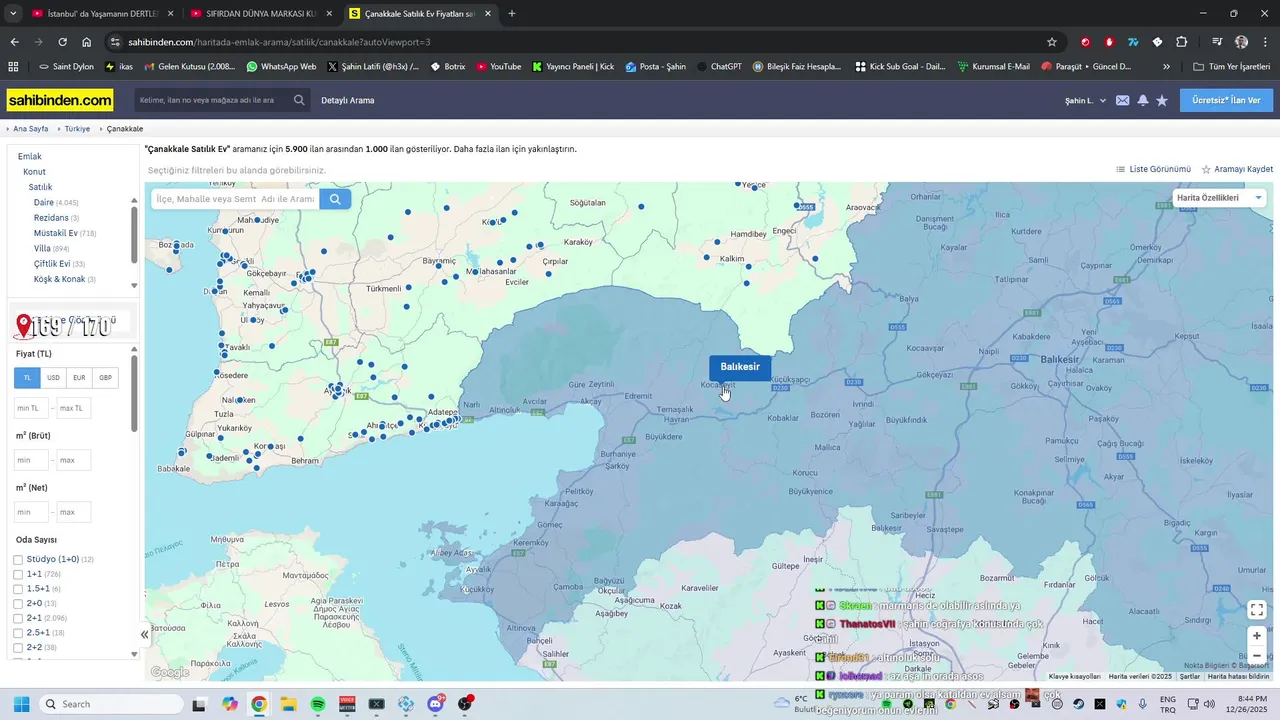
Task: Check the Stüdyo (1+0) checkbox
Action: (x=18, y=560)
